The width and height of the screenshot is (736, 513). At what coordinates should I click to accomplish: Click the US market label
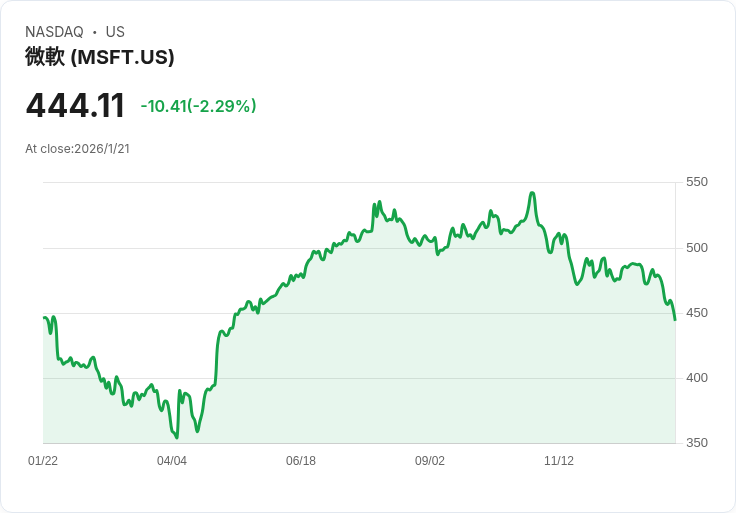pos(115,32)
